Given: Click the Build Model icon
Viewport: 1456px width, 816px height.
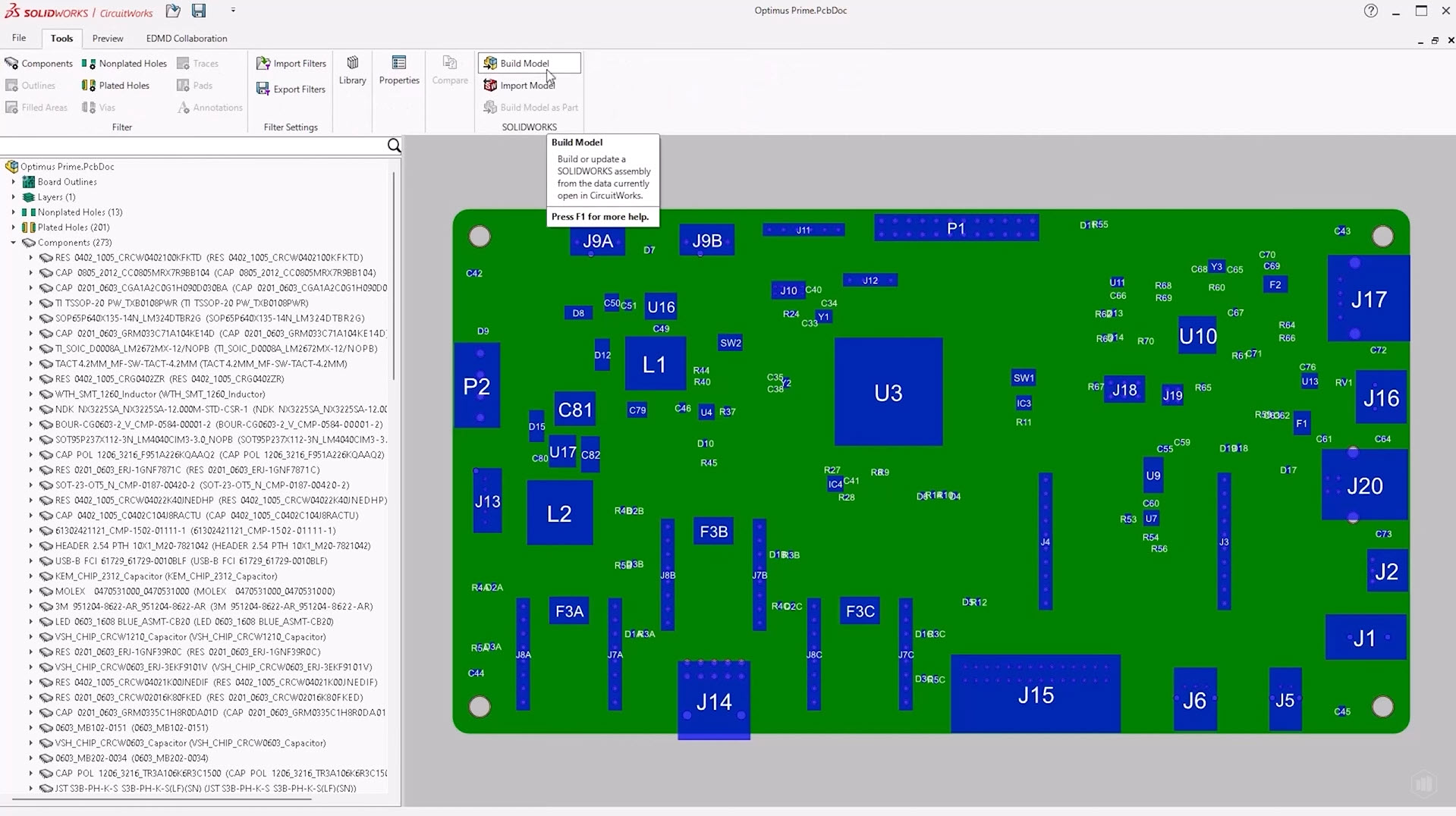Looking at the screenshot, I should pos(491,63).
